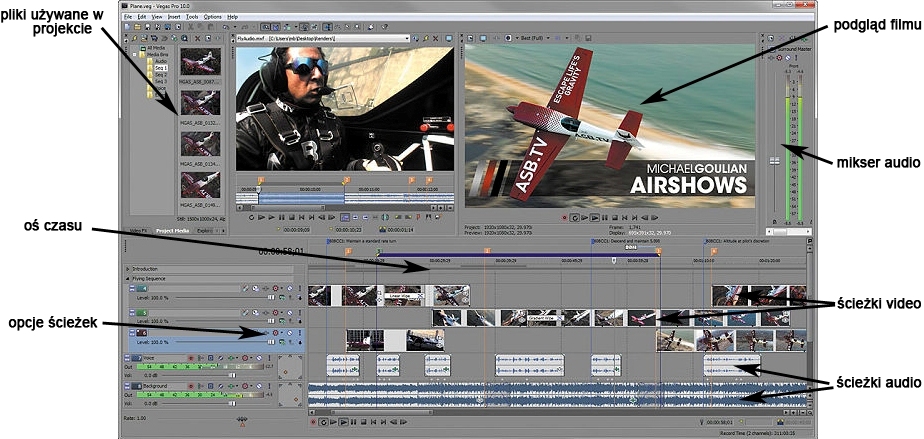
Task: Select the Seq 1 media bin
Action: point(161,68)
